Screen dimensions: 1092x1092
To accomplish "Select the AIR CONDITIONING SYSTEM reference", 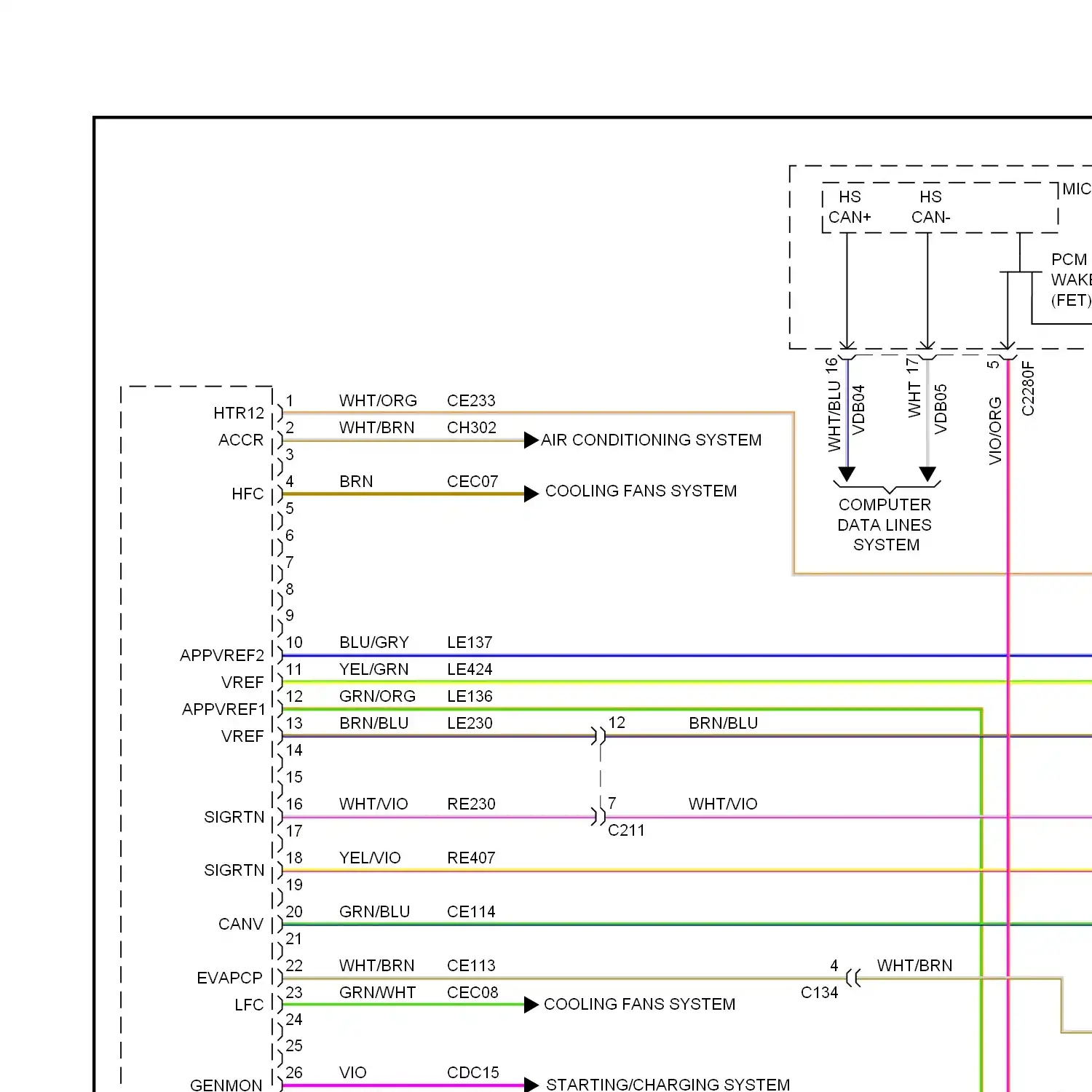I will pos(652,440).
